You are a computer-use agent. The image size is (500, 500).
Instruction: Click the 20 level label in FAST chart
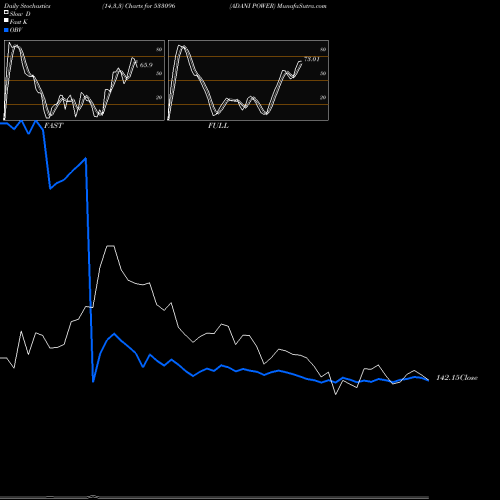point(159,97)
